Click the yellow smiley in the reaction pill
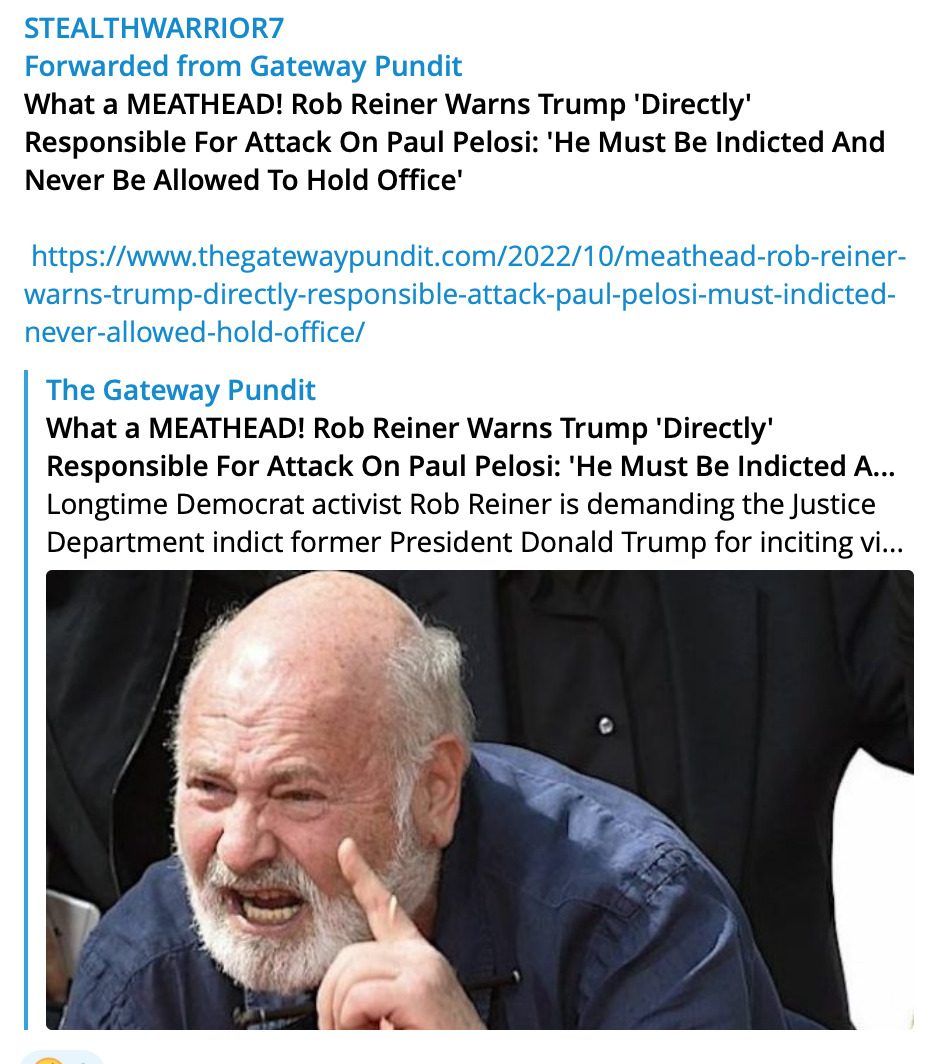934x1064 pixels. point(49,1059)
